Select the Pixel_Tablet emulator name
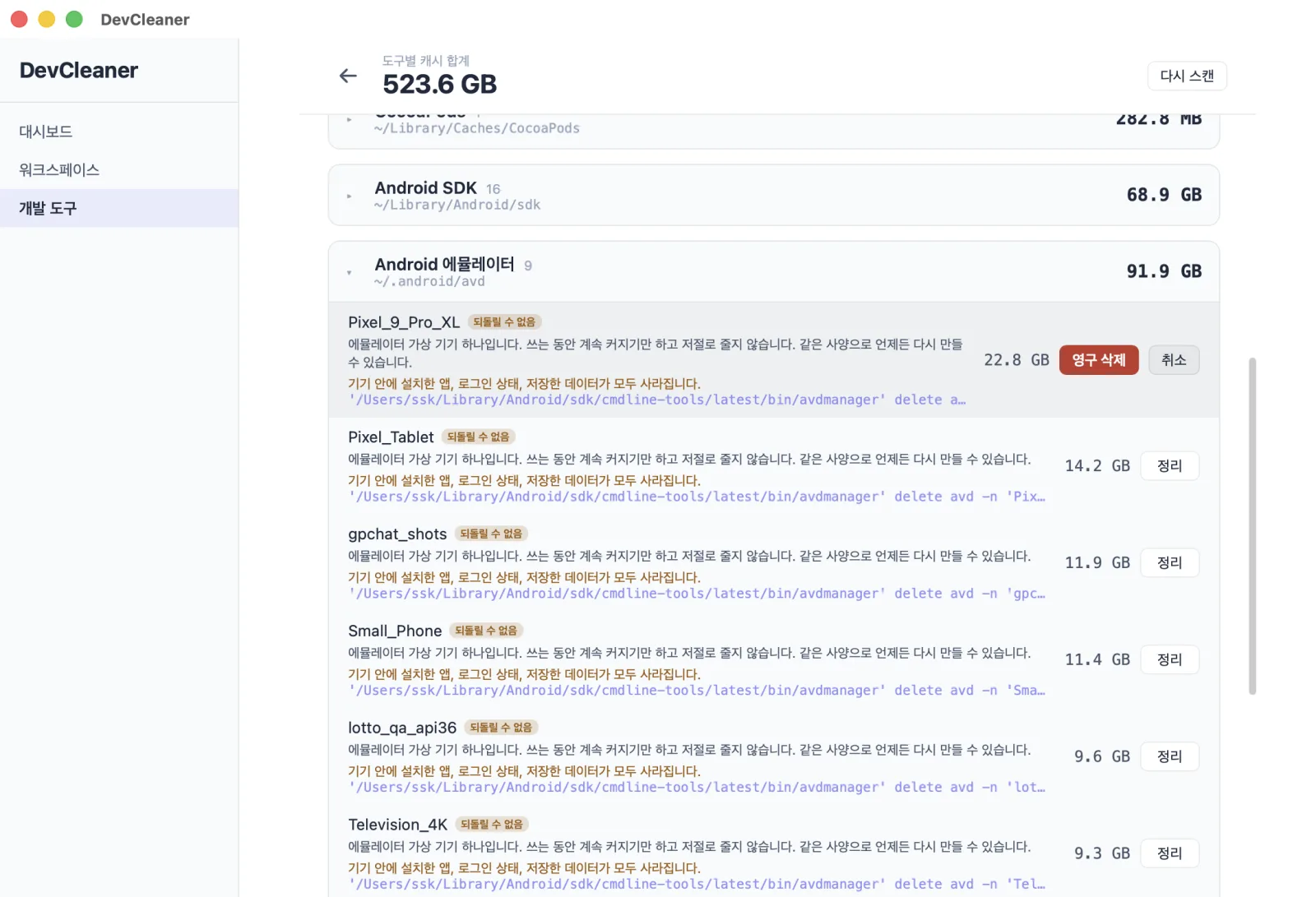The height and width of the screenshot is (897, 1316). point(391,437)
